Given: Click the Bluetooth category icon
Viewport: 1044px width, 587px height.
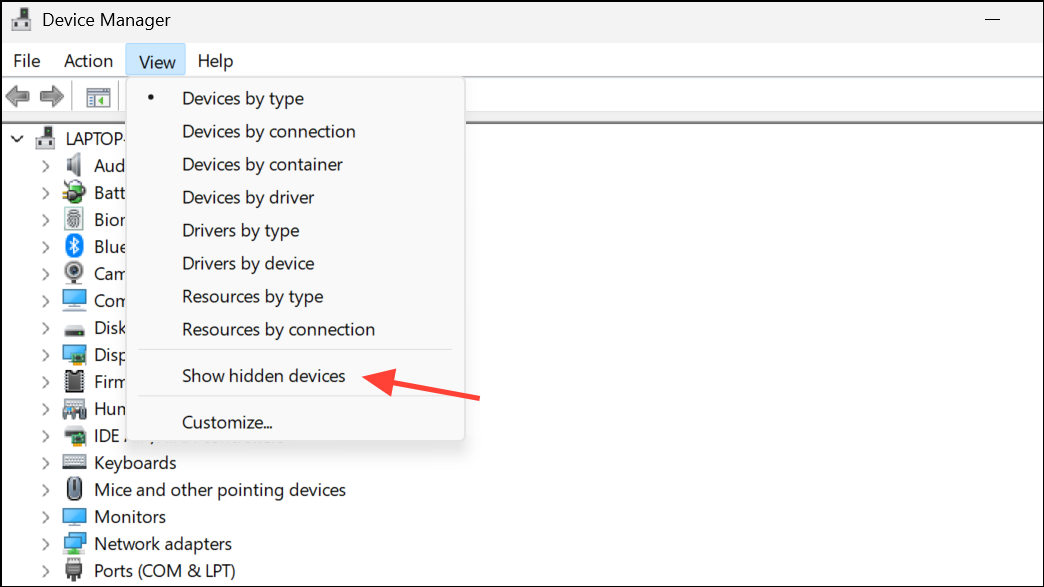Looking at the screenshot, I should pyautogui.click(x=74, y=246).
